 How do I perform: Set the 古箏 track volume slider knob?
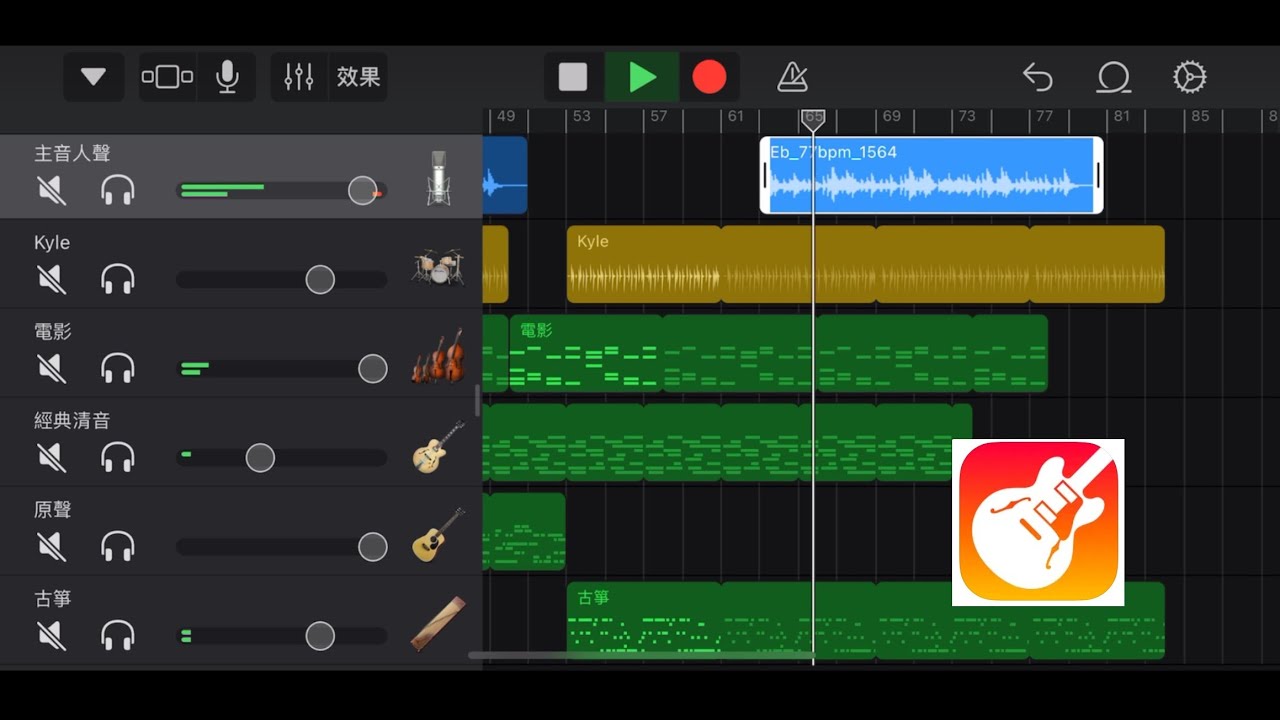pos(320,636)
